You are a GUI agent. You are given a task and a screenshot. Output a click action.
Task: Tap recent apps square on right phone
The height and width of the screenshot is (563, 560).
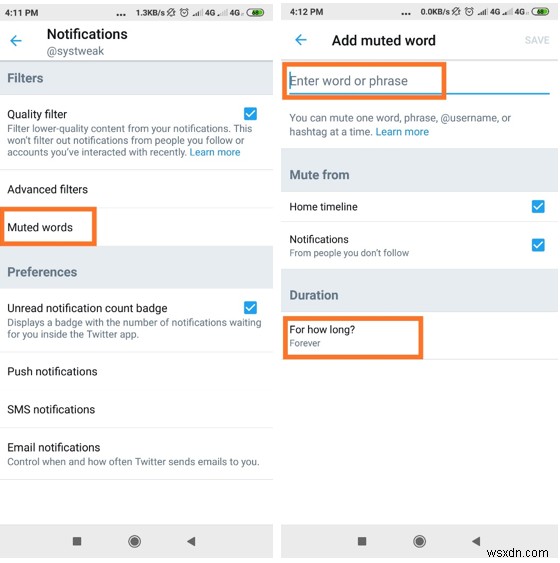[x=362, y=541]
